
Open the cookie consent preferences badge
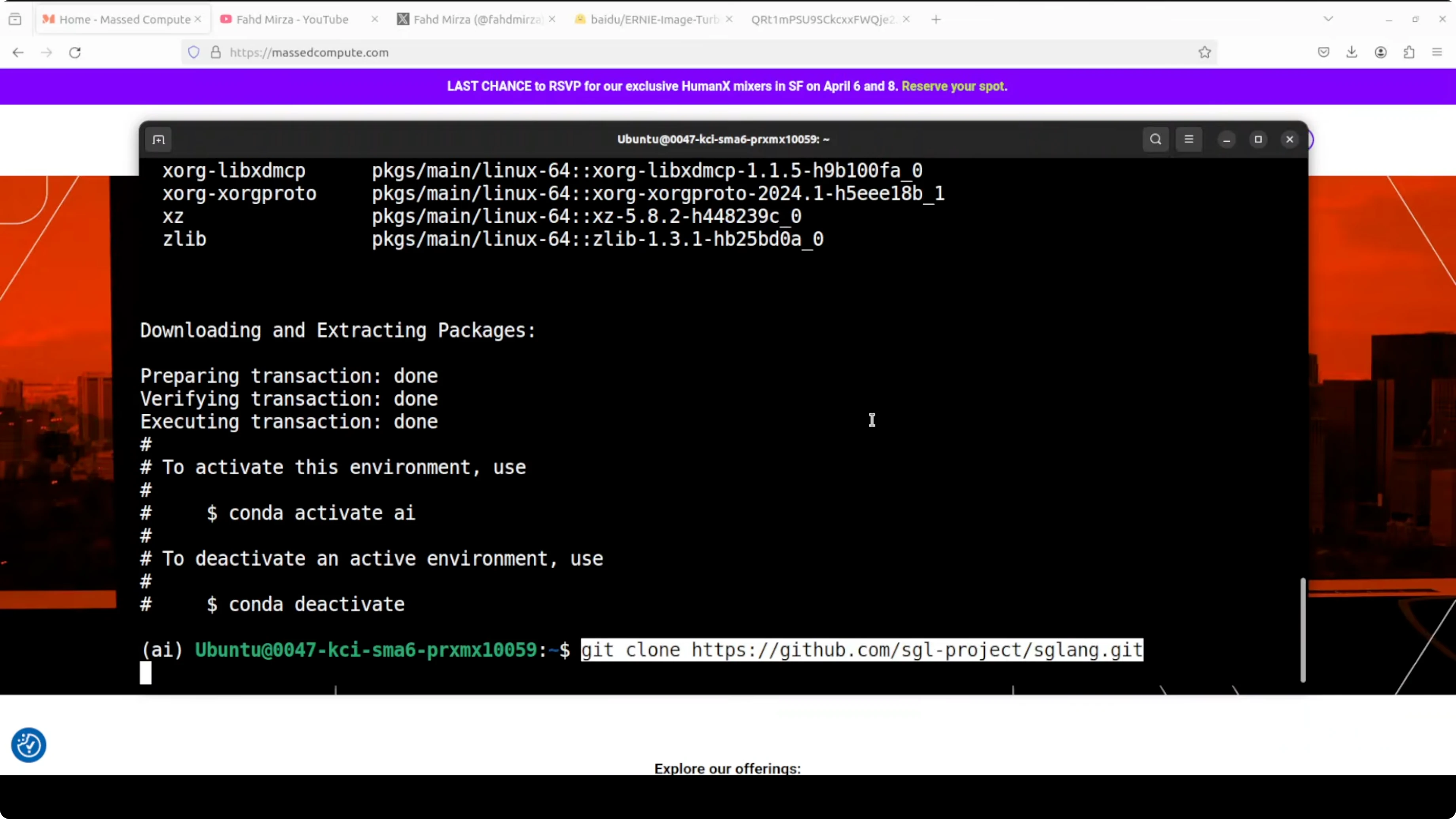pos(28,745)
